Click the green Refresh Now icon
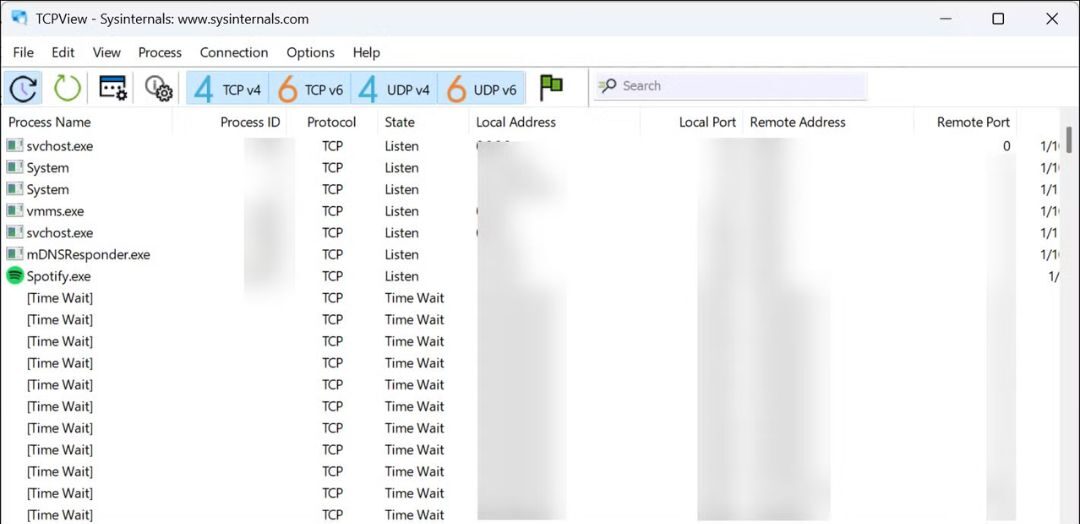This screenshot has width=1080, height=524. (x=68, y=88)
